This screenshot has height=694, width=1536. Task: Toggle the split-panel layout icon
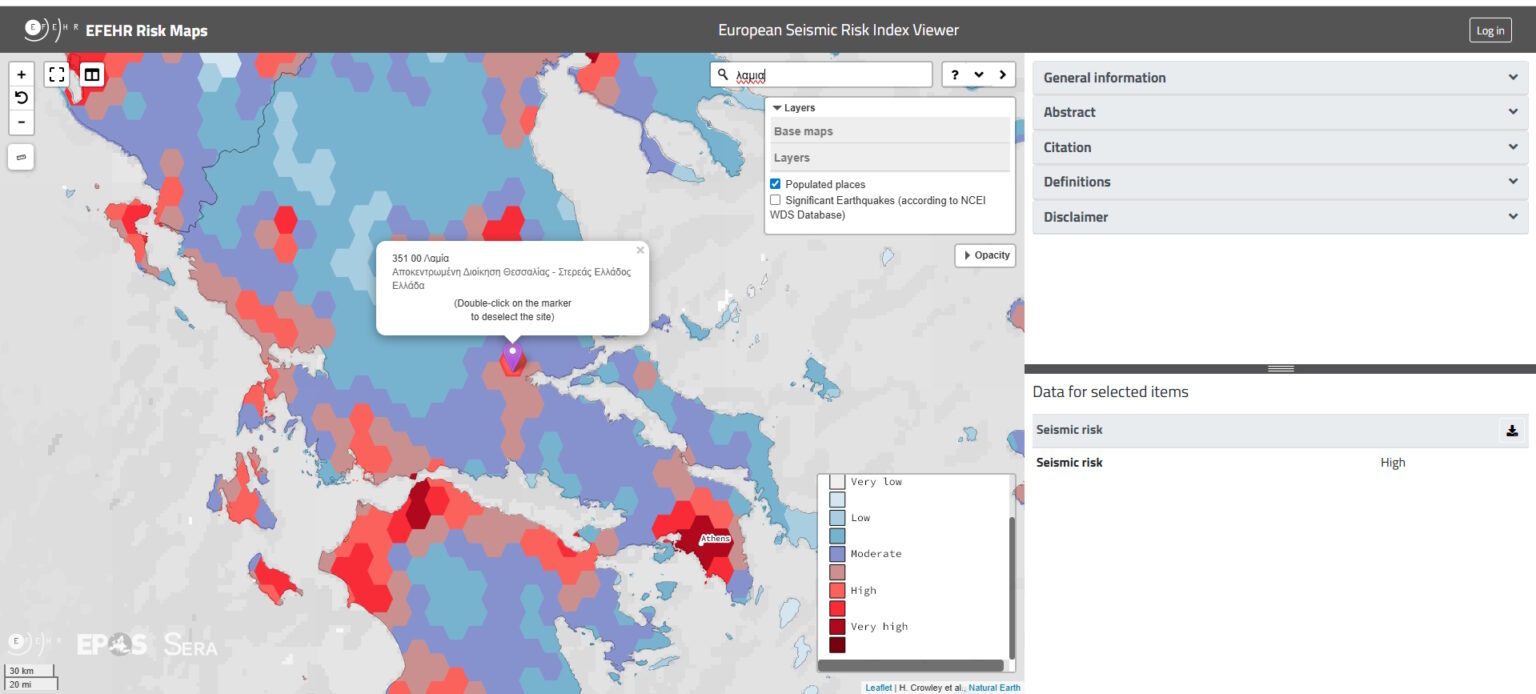(92, 75)
